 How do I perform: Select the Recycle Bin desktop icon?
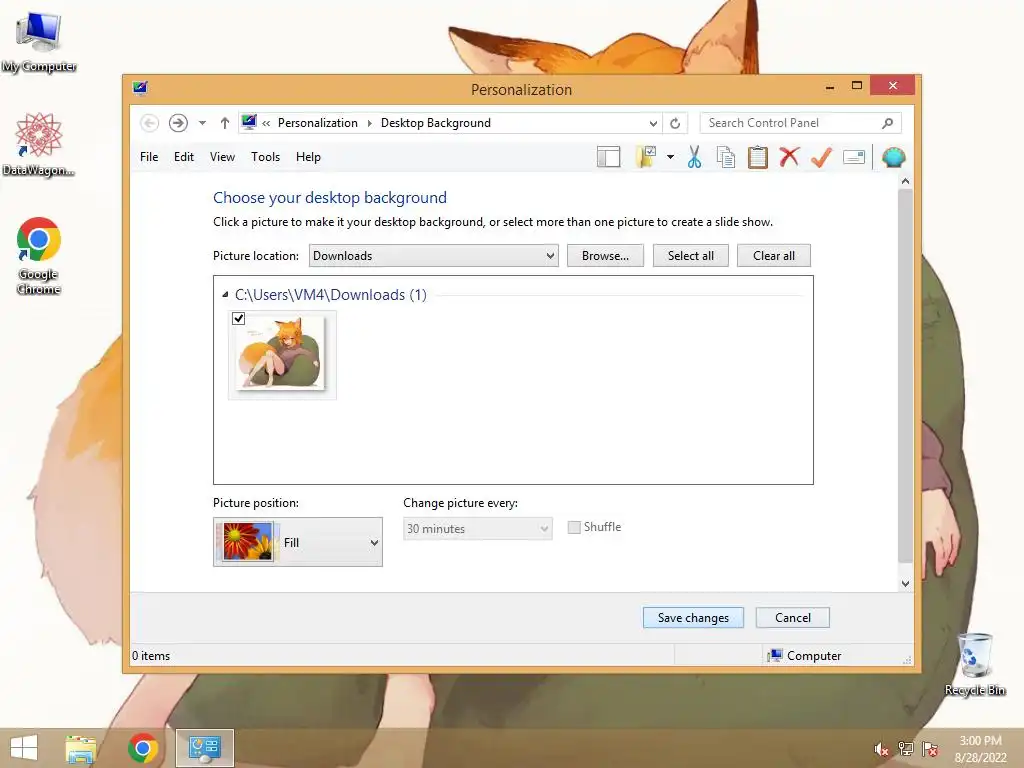coord(975,664)
